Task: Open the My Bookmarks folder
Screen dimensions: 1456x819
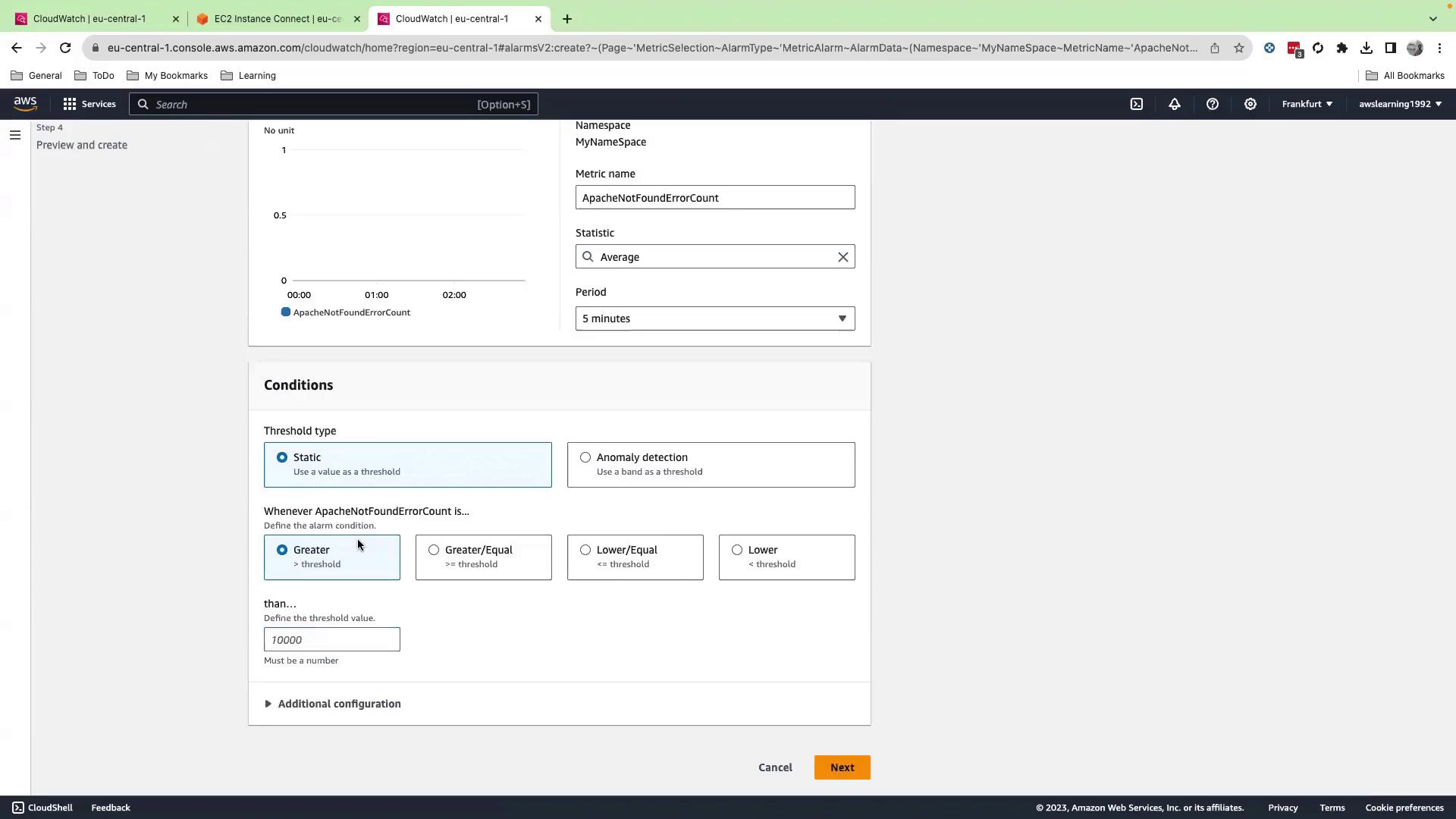Action: pos(167,76)
